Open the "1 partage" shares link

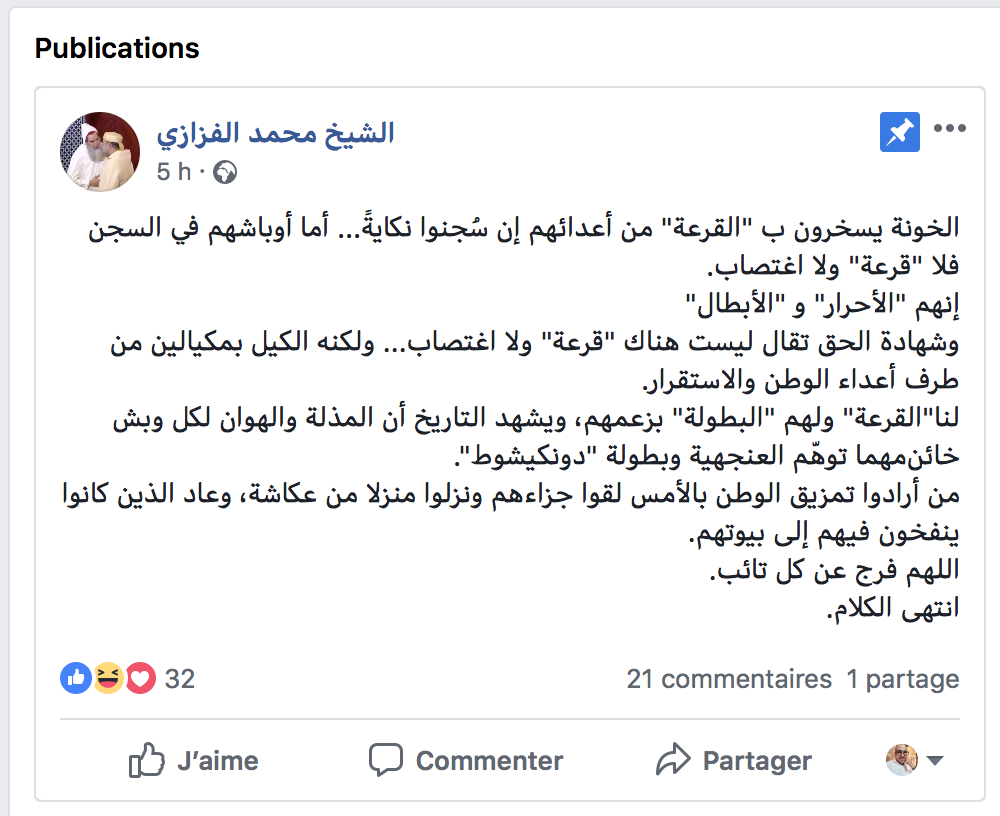click(903, 680)
